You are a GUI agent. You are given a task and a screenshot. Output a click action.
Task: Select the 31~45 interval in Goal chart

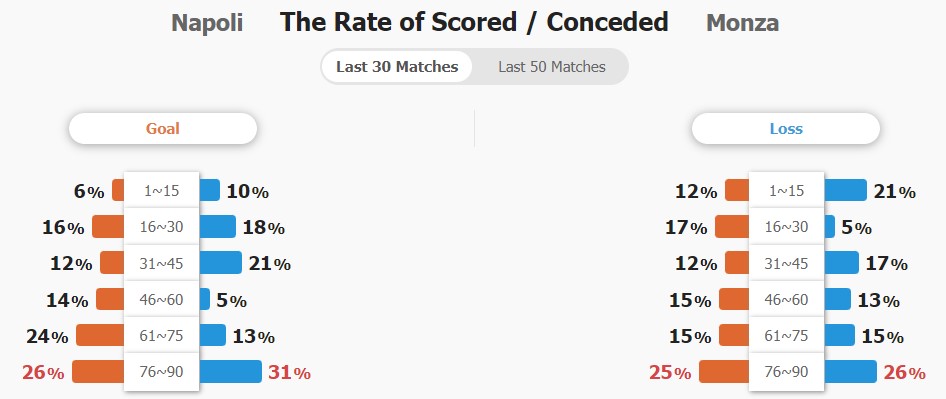pos(162,263)
